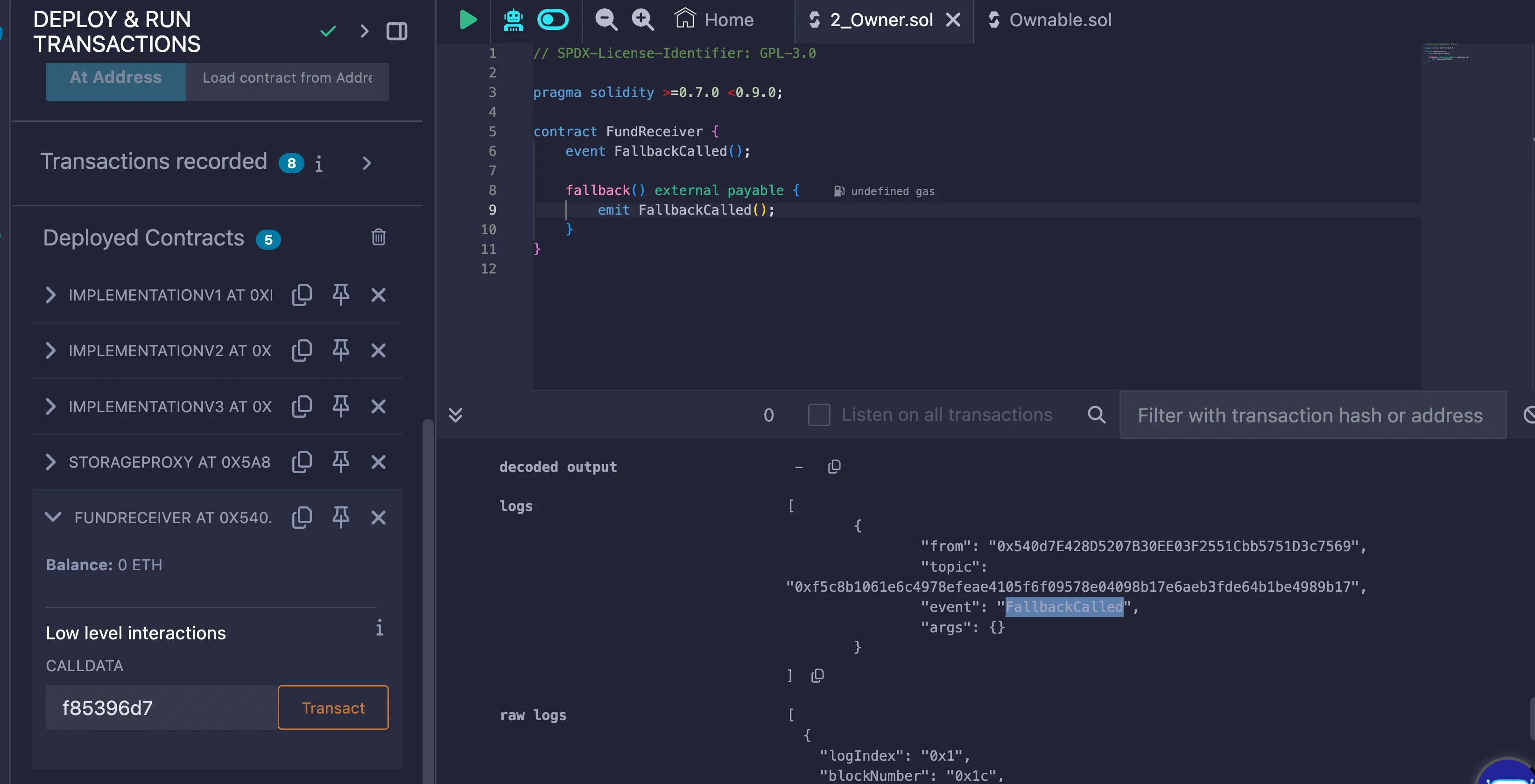Screen dimensions: 1535x784
Task: Pin the StorageProxy contract
Action: [x=340, y=462]
